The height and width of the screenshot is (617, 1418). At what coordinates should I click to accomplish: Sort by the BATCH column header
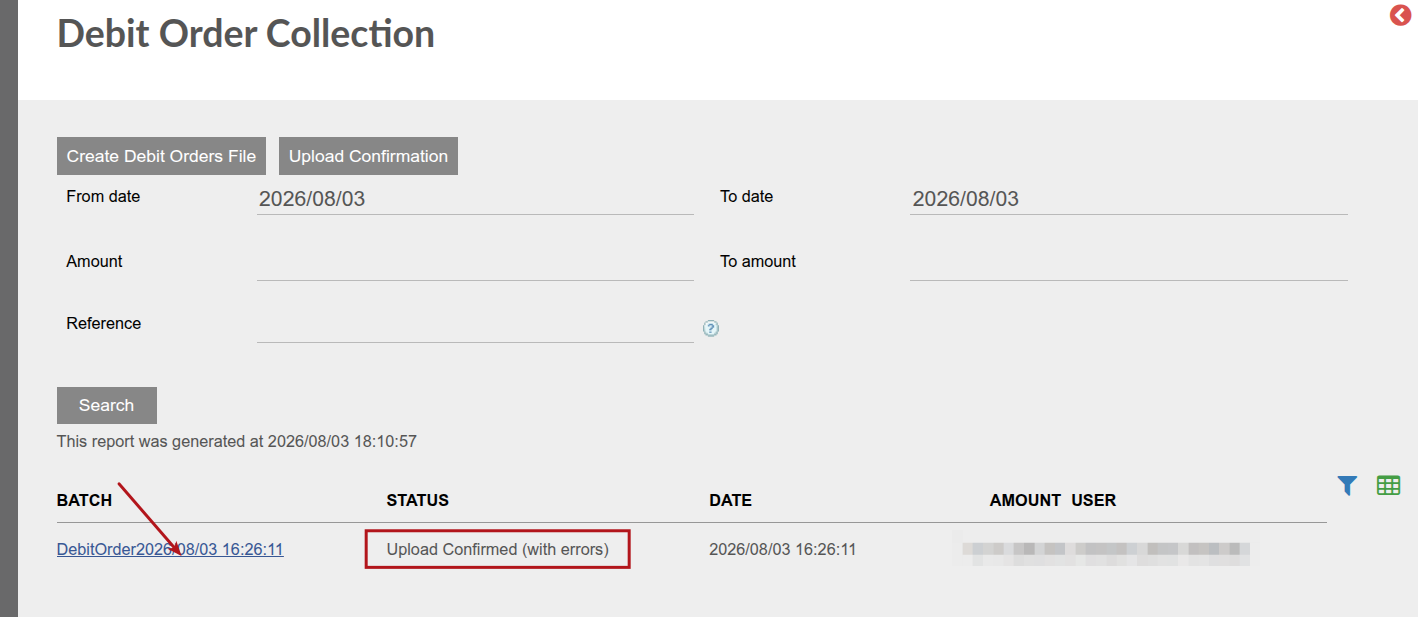tap(85, 500)
